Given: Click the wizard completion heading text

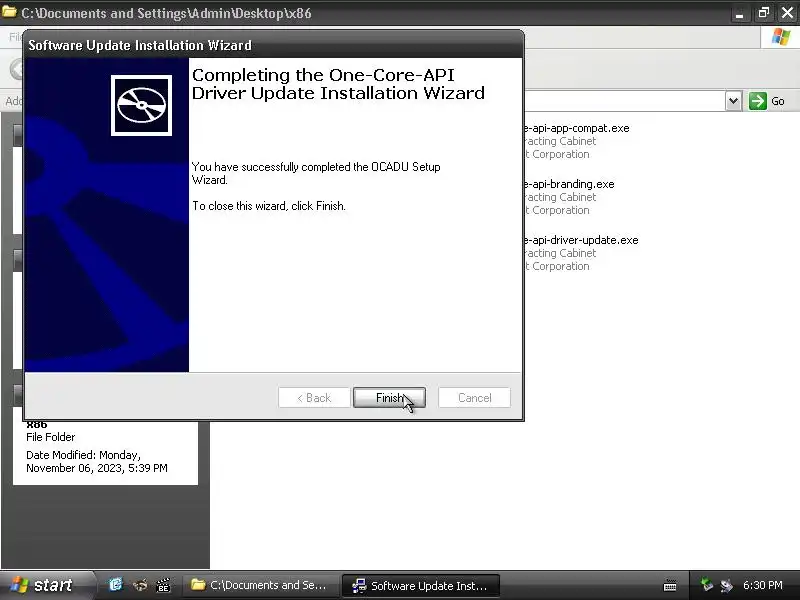Looking at the screenshot, I should (x=338, y=84).
